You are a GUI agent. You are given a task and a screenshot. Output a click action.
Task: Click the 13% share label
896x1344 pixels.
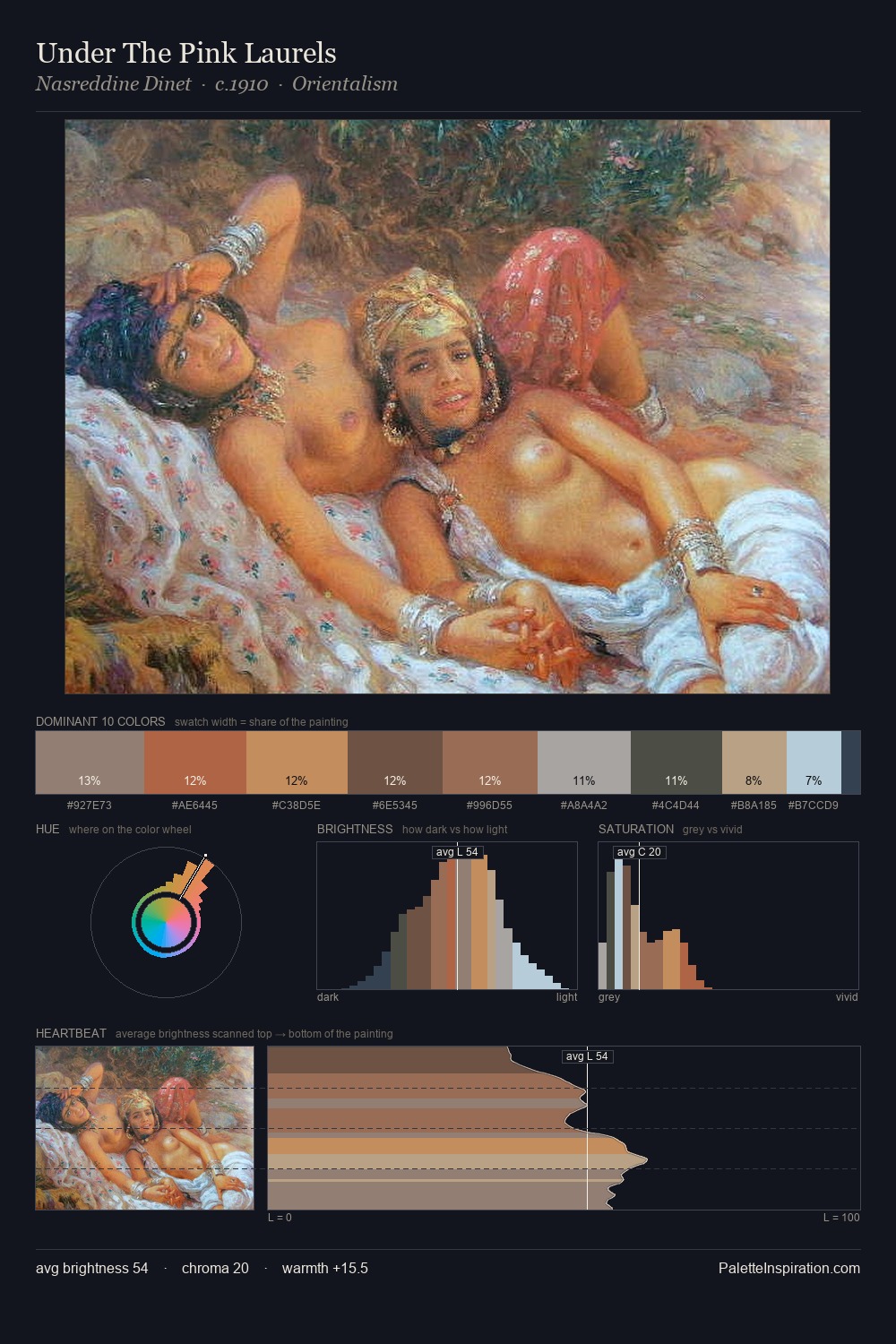90,780
